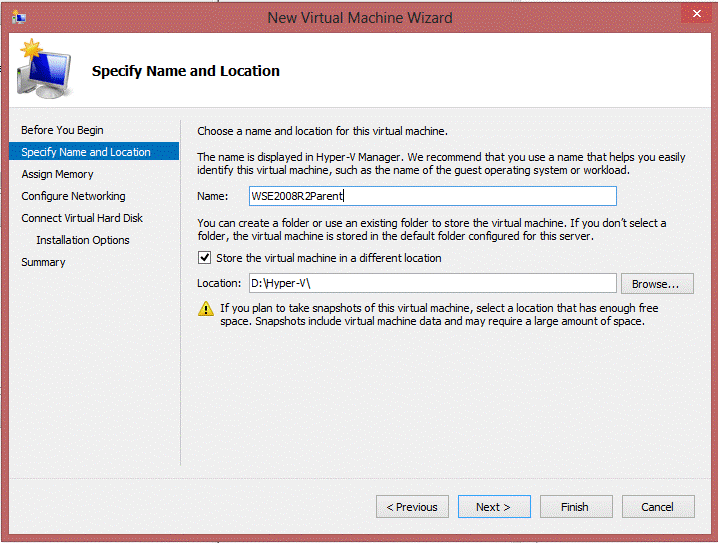
Task: Click the snapshot free-space warning text
Action: (439, 314)
